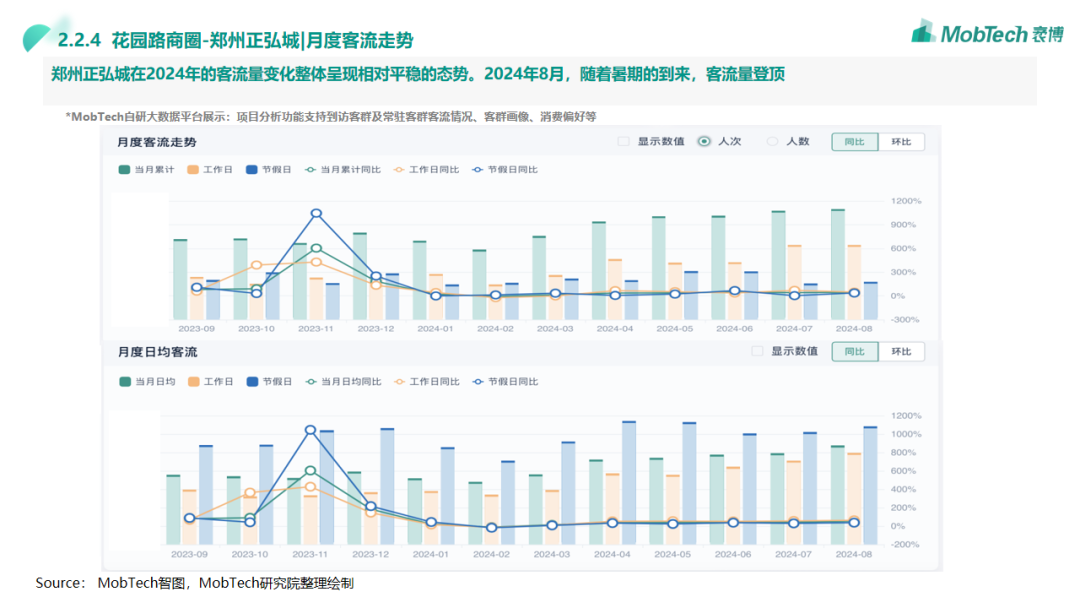1080x608 pixels.
Task: Select the 人数 radio button
Action: point(772,142)
